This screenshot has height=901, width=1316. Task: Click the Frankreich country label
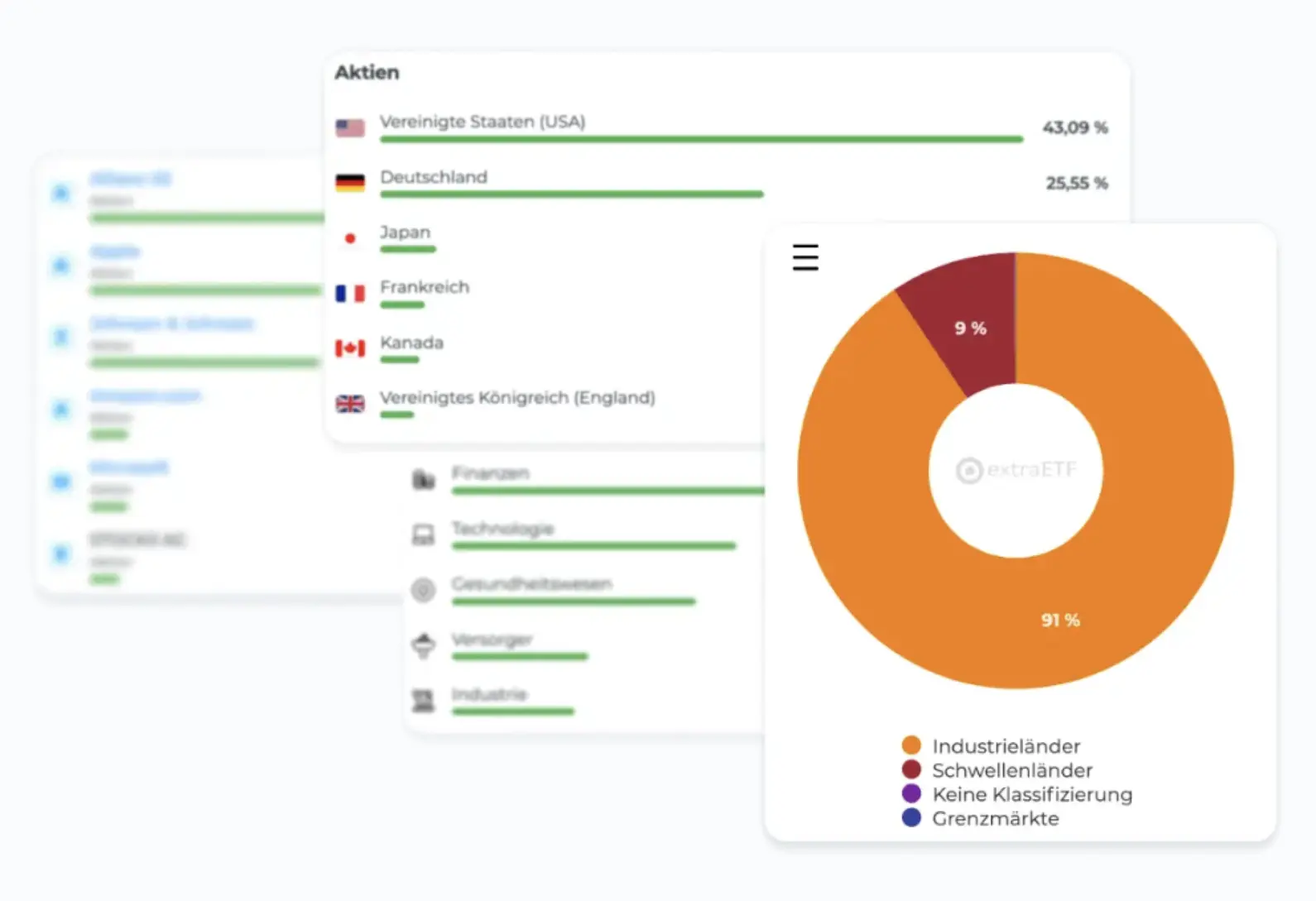click(x=425, y=287)
